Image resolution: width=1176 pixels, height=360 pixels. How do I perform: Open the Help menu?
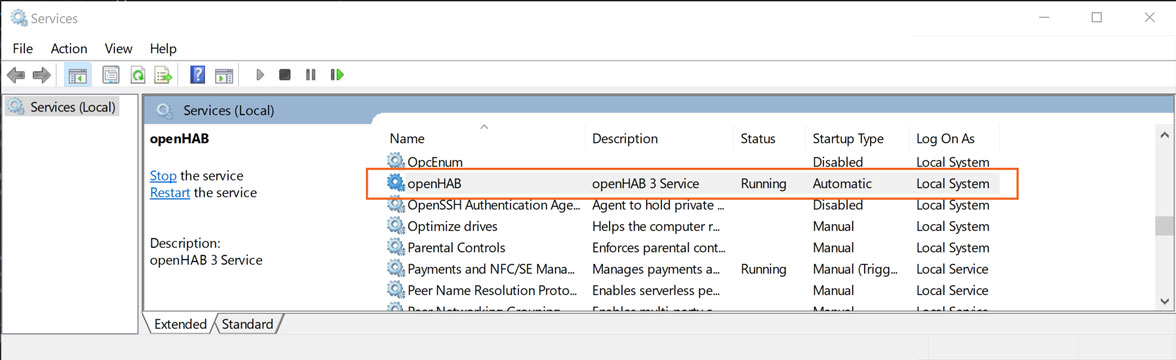tap(163, 49)
